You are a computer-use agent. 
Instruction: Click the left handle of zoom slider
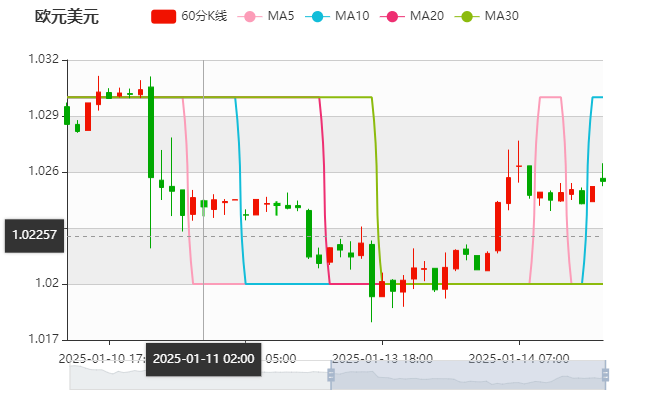point(329,375)
